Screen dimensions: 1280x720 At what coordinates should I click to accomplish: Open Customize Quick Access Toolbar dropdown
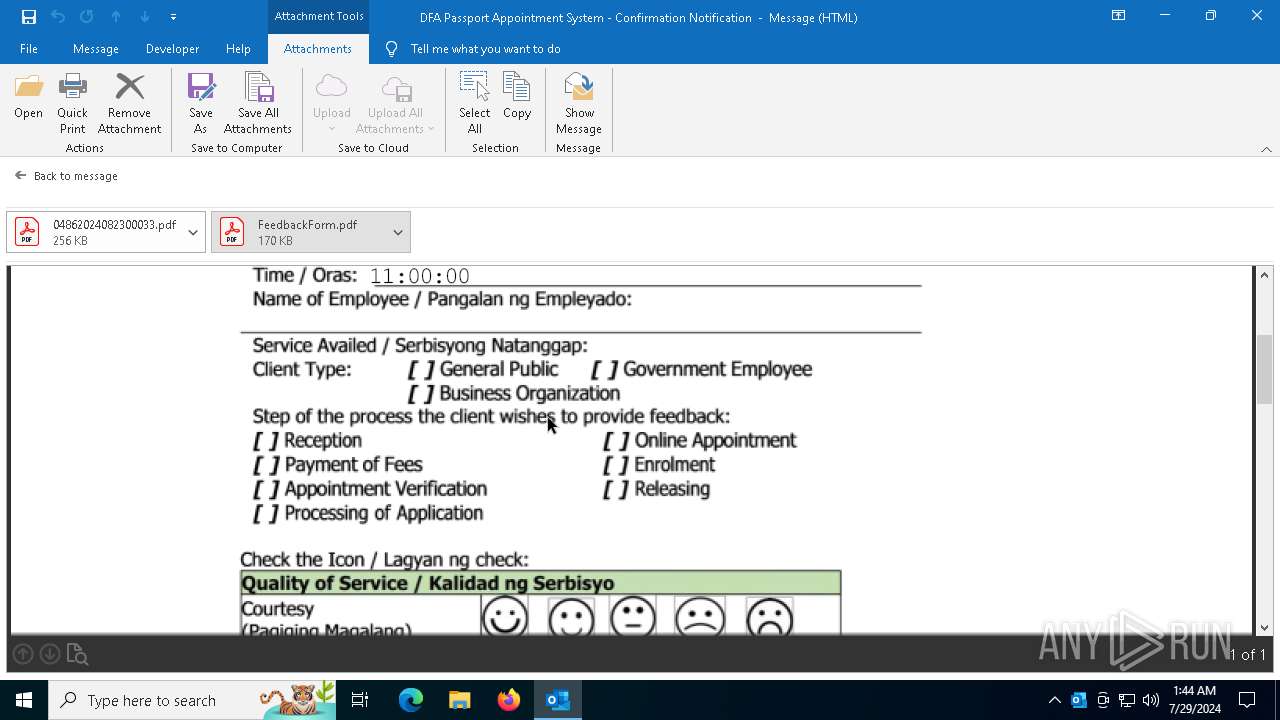click(173, 17)
